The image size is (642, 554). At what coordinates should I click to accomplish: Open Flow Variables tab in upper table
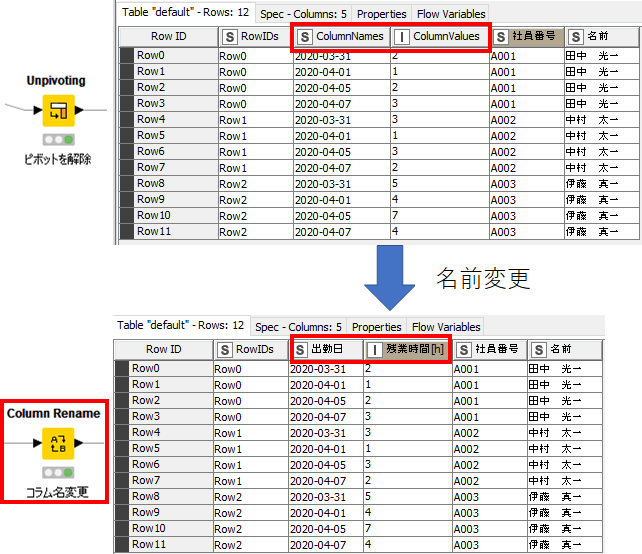[451, 14]
